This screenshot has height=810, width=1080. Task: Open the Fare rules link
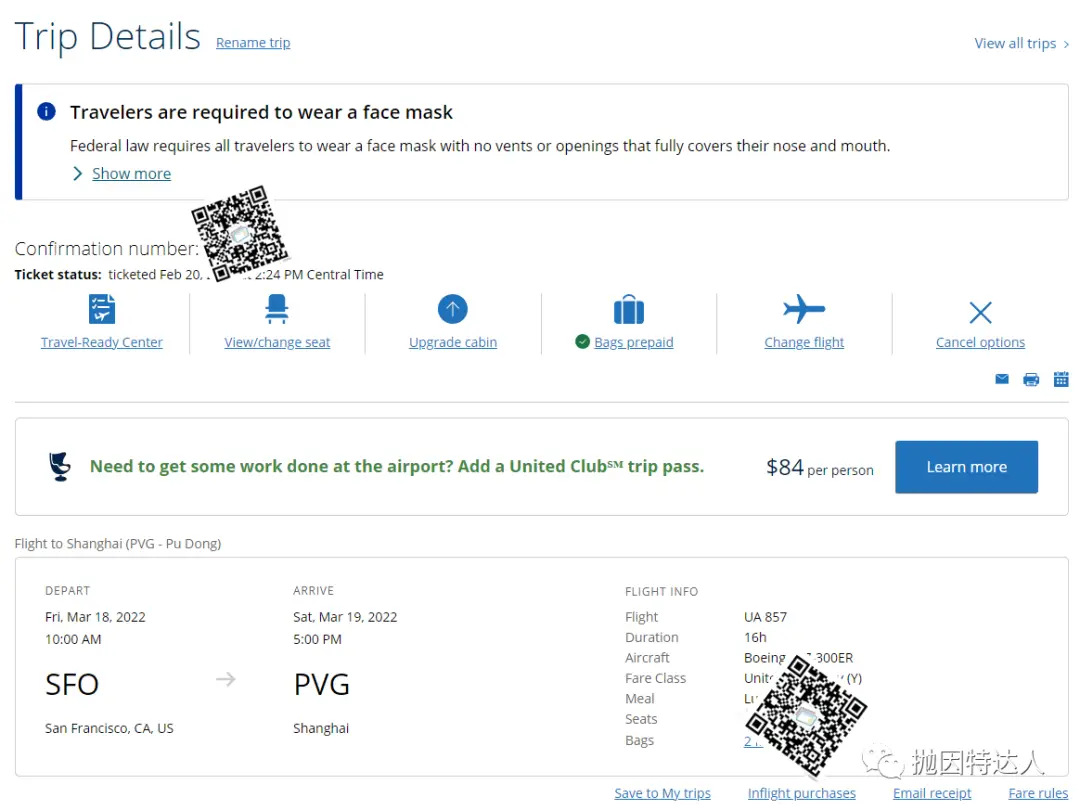(1038, 793)
